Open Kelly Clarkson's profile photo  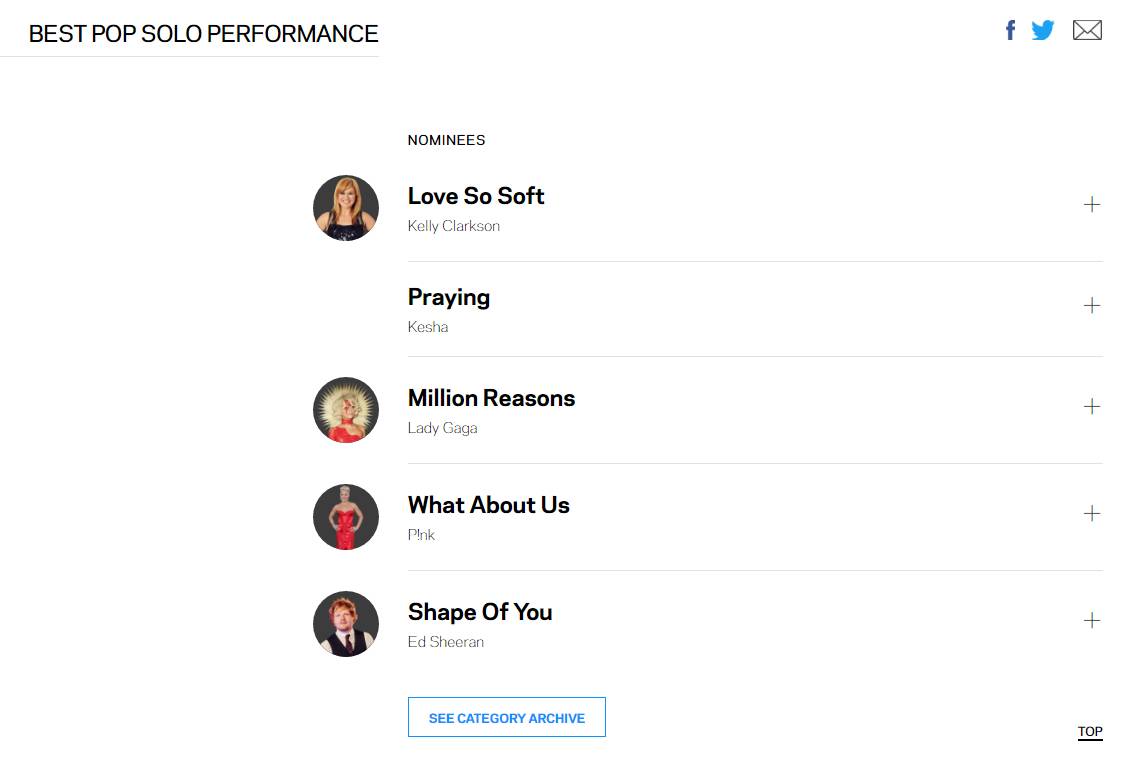click(x=346, y=208)
